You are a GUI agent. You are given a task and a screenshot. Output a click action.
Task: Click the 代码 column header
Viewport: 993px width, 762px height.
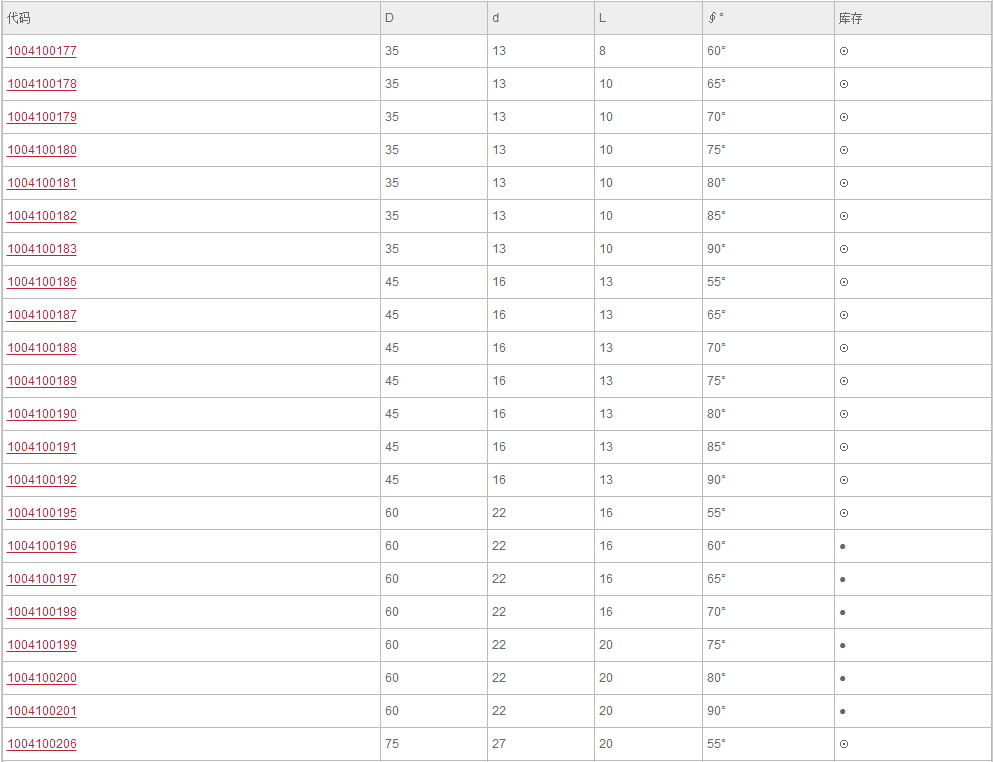tap(18, 18)
